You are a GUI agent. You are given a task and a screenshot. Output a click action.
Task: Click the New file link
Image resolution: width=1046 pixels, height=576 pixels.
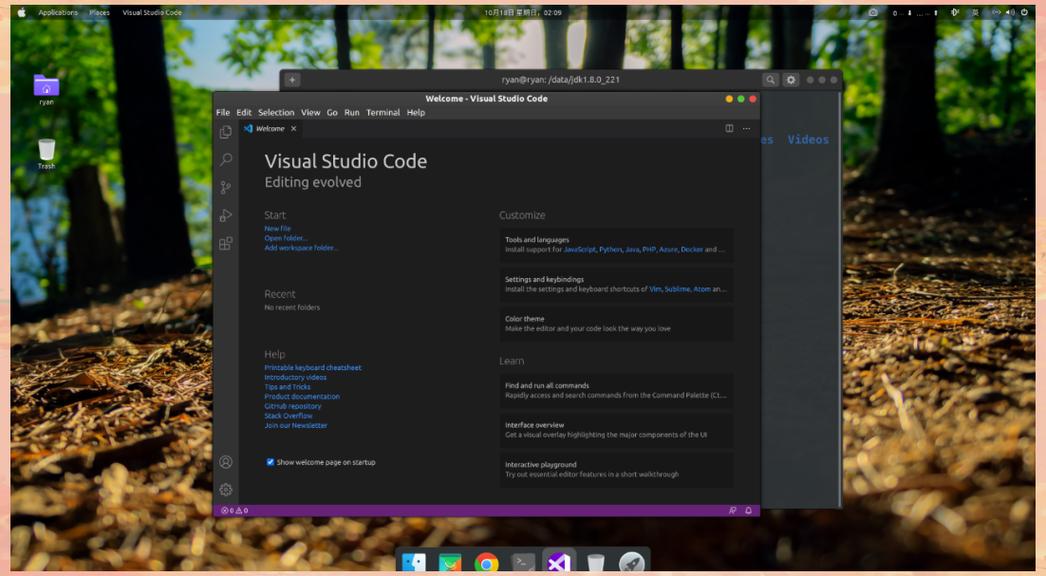coord(278,228)
